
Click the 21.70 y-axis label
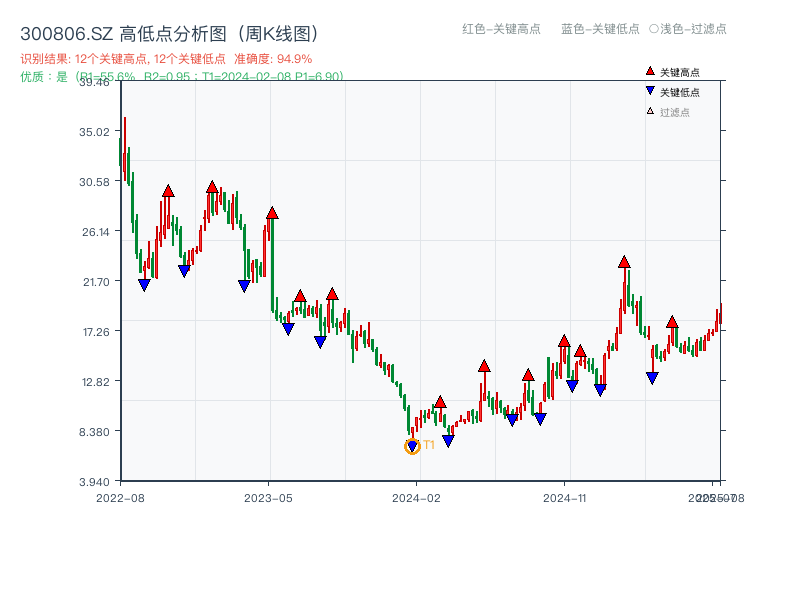[x=96, y=282]
